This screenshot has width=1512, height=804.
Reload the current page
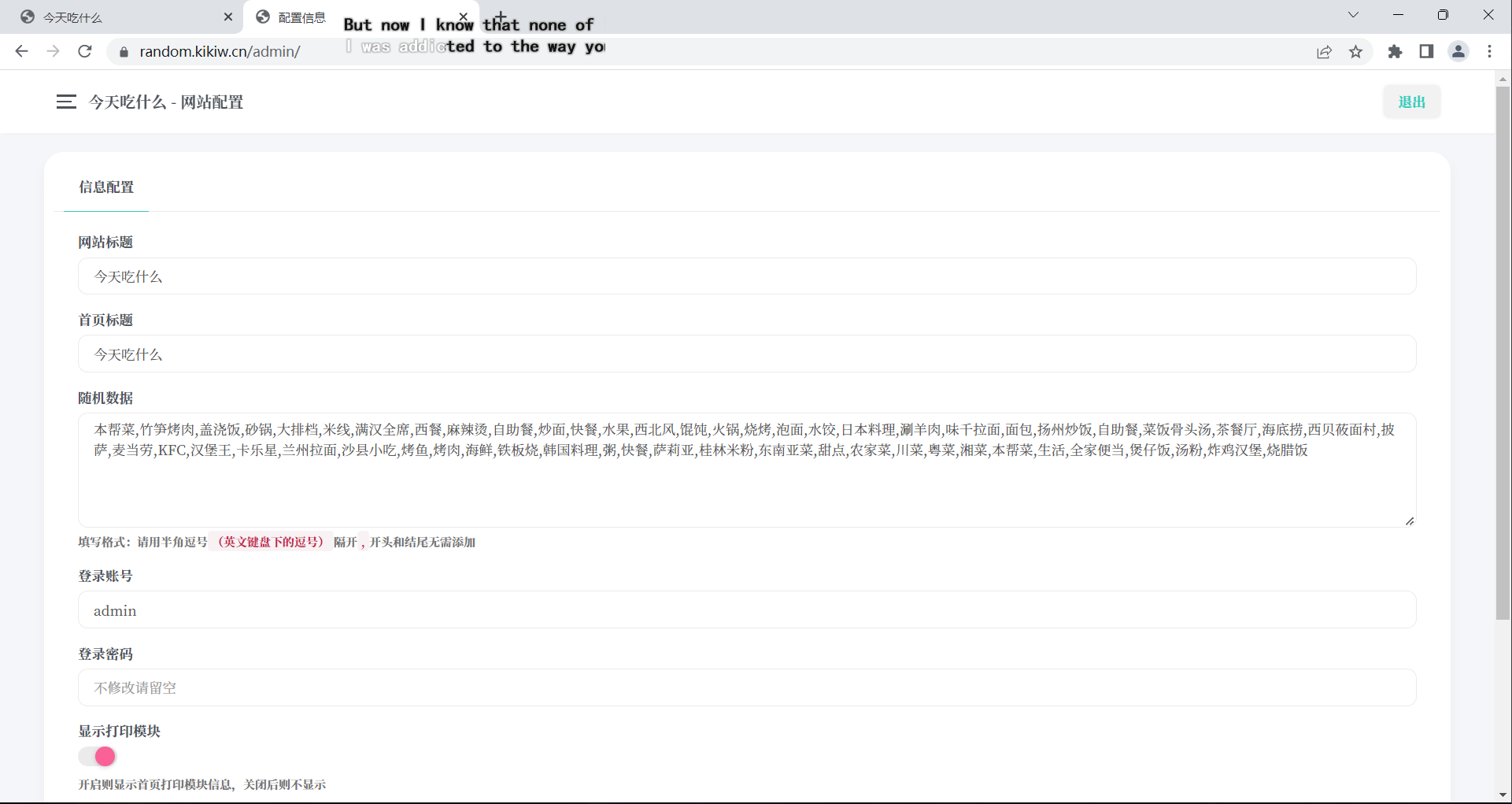point(85,51)
